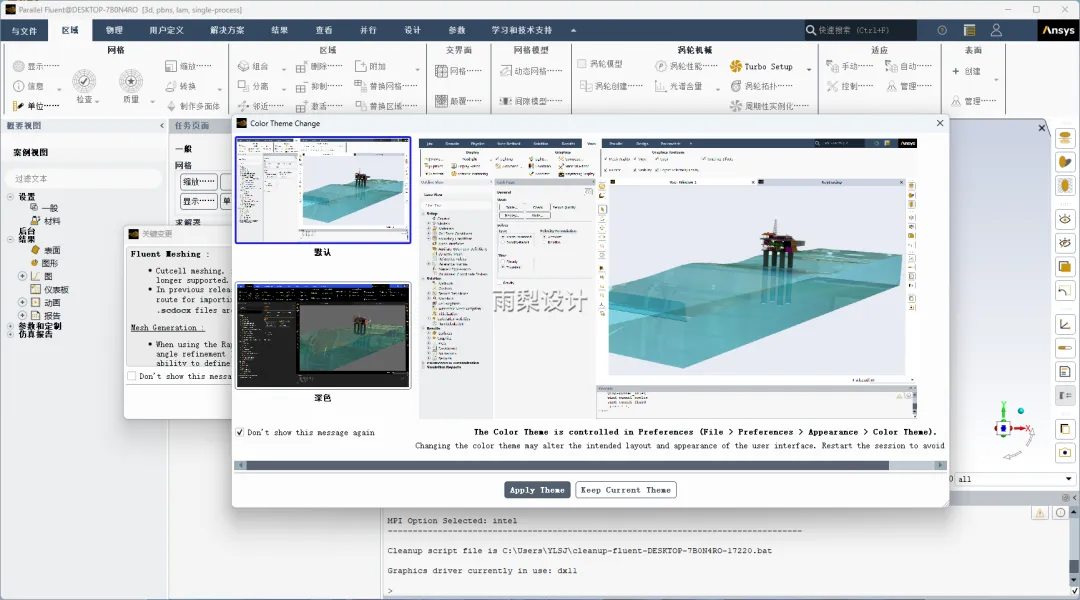Viewport: 1080px width, 600px height.
Task: Collapse the outline view panel with the chevron
Action: 162,125
